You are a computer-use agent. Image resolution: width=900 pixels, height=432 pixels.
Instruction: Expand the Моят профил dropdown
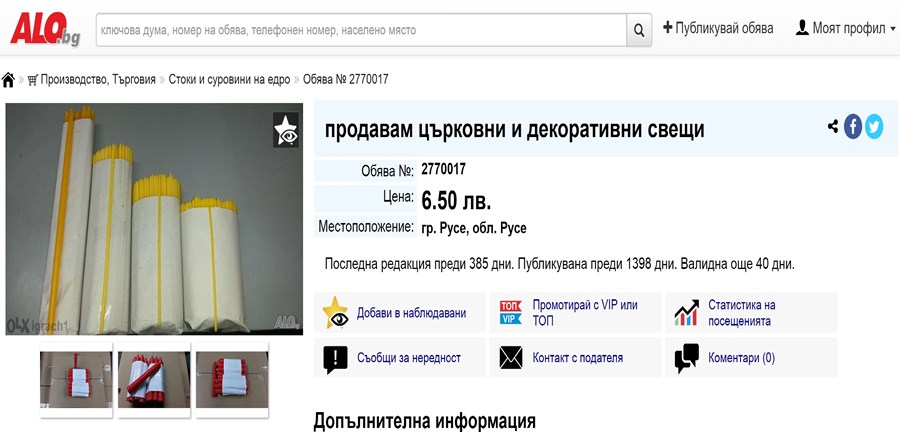846,28
